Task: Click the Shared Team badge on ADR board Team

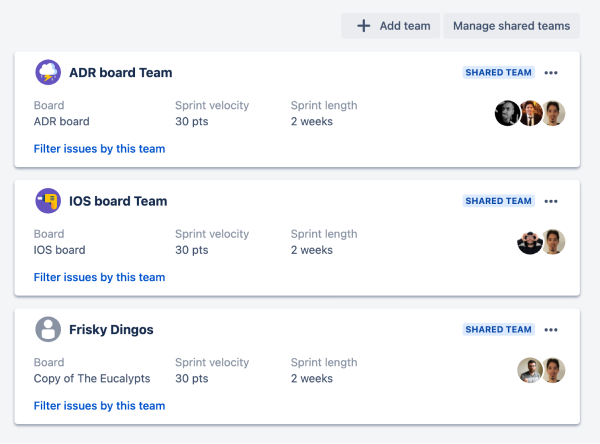Action: tap(499, 73)
